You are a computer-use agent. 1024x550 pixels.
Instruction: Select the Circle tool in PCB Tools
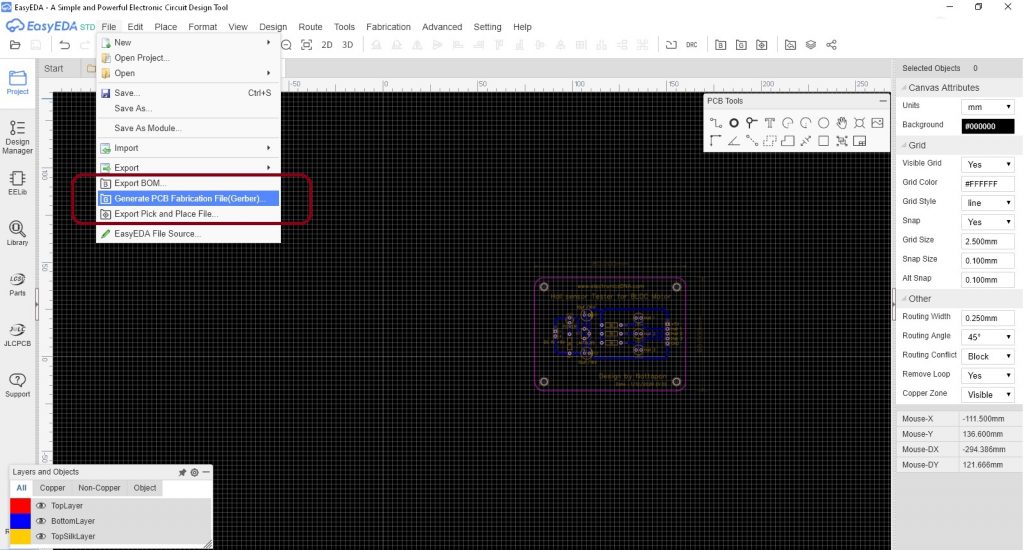[824, 123]
